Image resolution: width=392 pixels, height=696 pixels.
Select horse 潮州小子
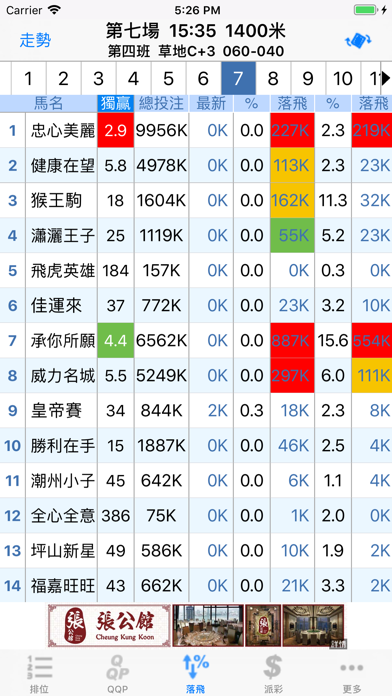click(63, 481)
